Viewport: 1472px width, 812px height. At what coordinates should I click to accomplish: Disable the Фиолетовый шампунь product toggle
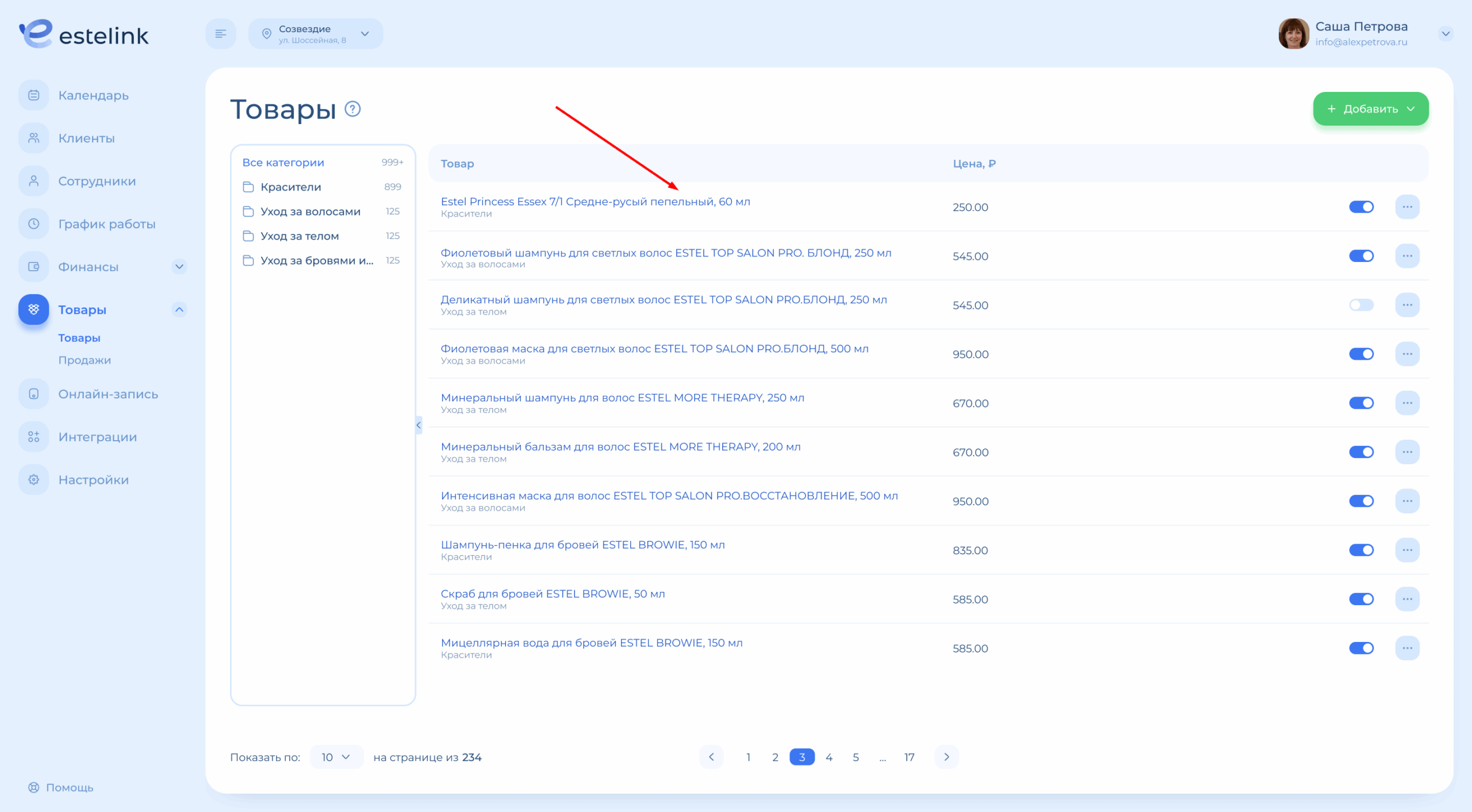[x=1361, y=256]
